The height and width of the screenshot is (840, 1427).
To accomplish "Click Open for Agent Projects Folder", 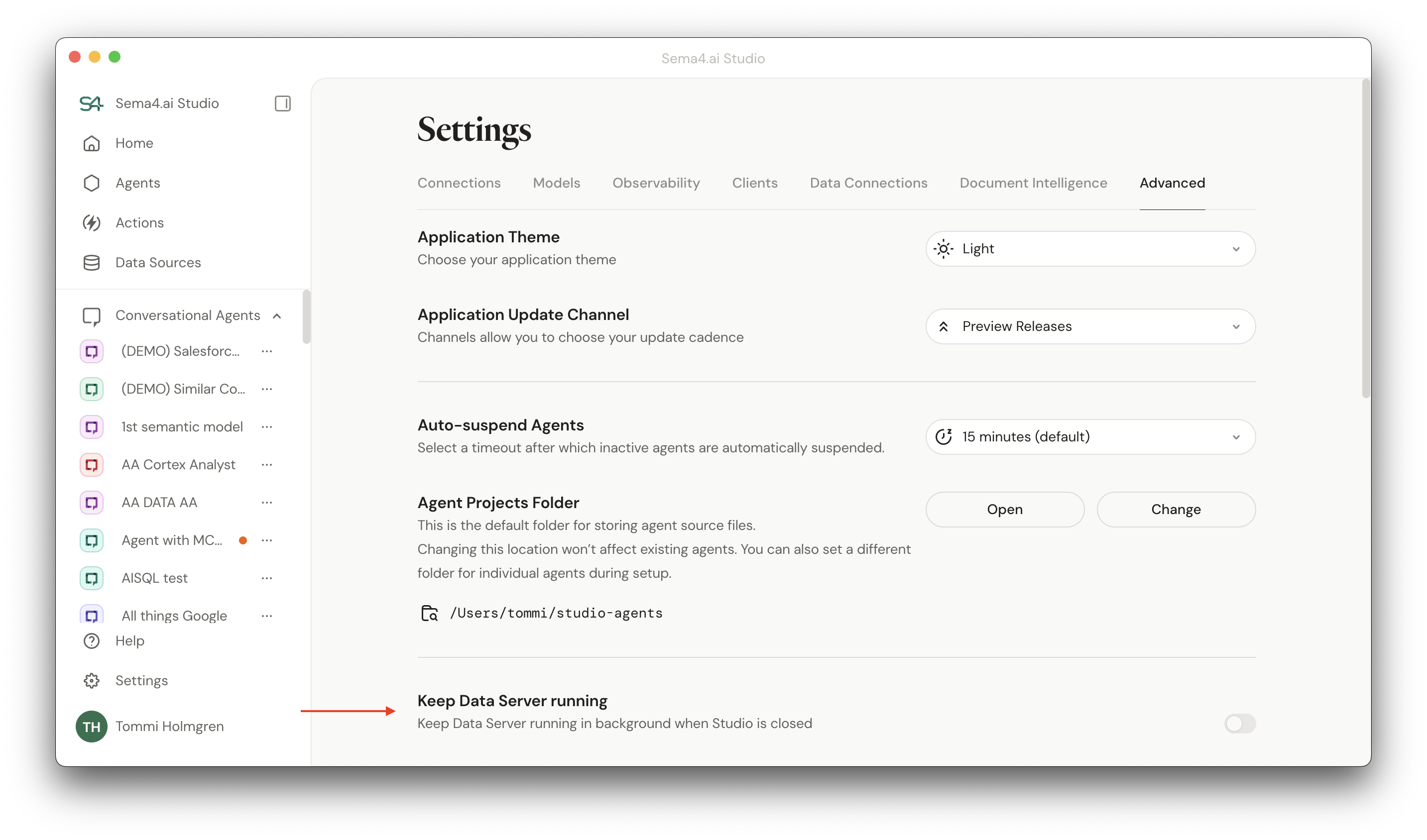I will coord(1005,509).
